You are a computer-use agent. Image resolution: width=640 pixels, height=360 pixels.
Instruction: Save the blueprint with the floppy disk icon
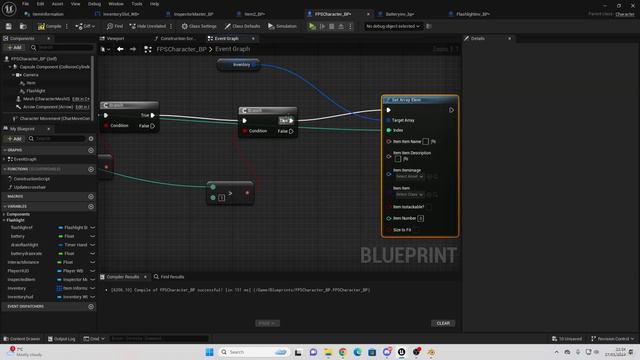(9, 26)
